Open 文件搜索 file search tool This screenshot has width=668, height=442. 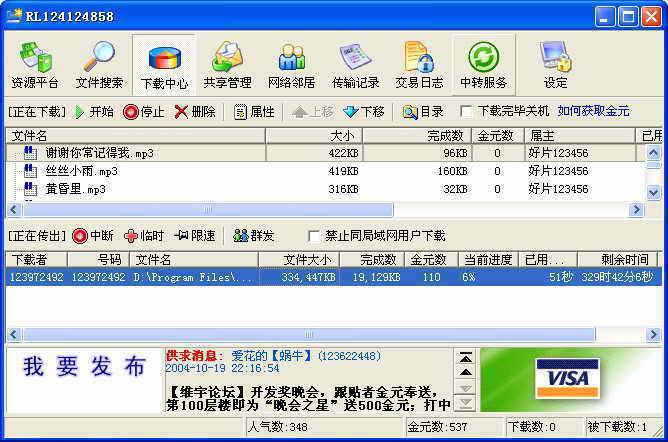[x=99, y=64]
